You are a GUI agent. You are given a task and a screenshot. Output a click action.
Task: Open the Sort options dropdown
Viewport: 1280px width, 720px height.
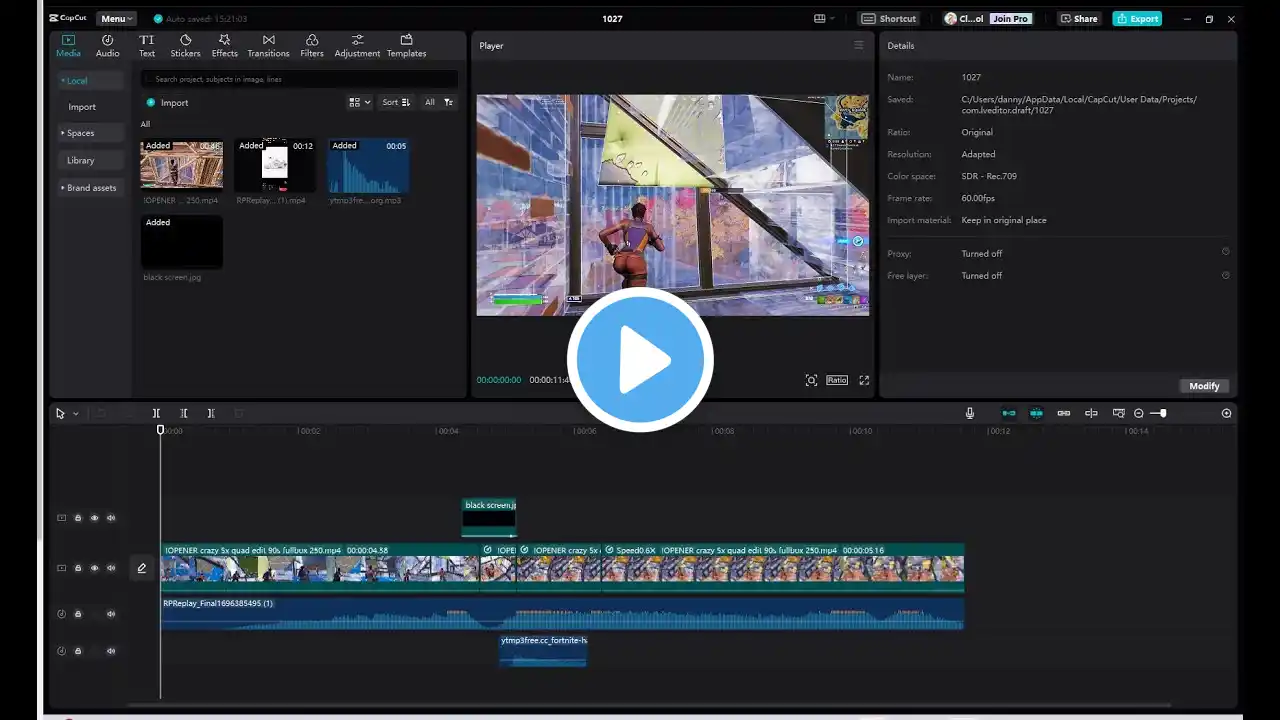pos(396,102)
